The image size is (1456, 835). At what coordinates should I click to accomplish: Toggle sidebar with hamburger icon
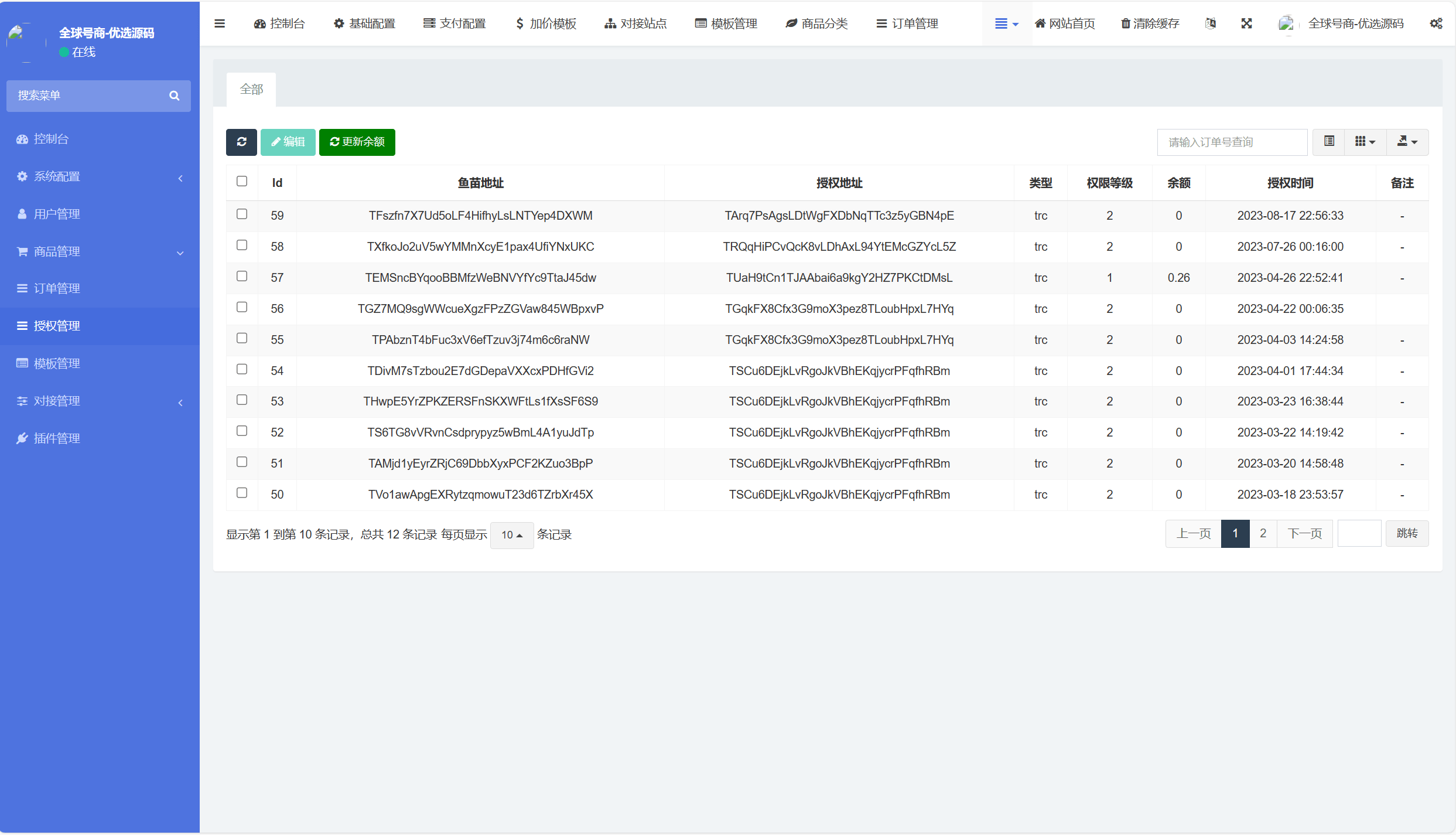pyautogui.click(x=220, y=23)
